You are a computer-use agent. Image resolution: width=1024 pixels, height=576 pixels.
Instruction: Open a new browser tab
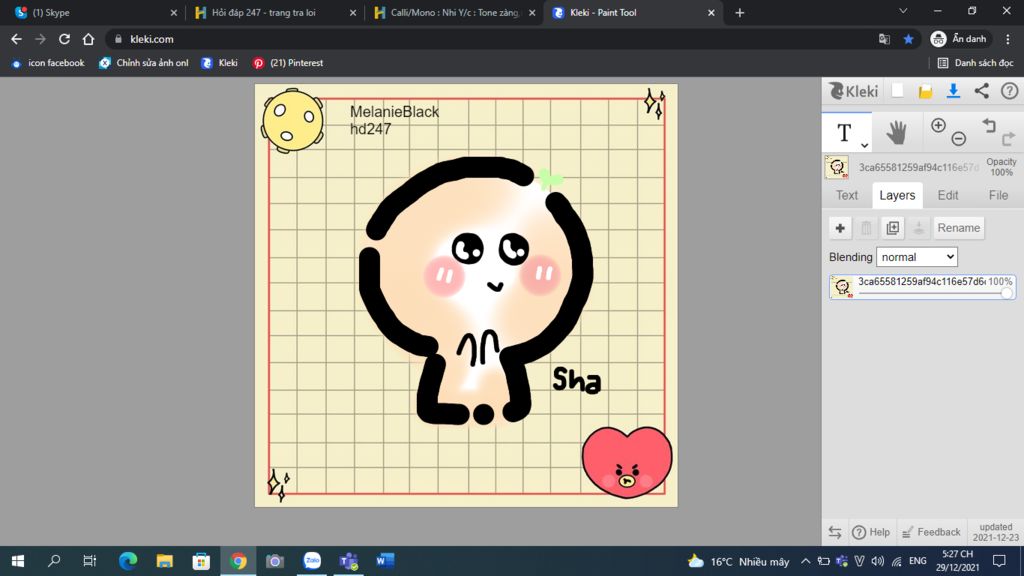pyautogui.click(x=739, y=12)
